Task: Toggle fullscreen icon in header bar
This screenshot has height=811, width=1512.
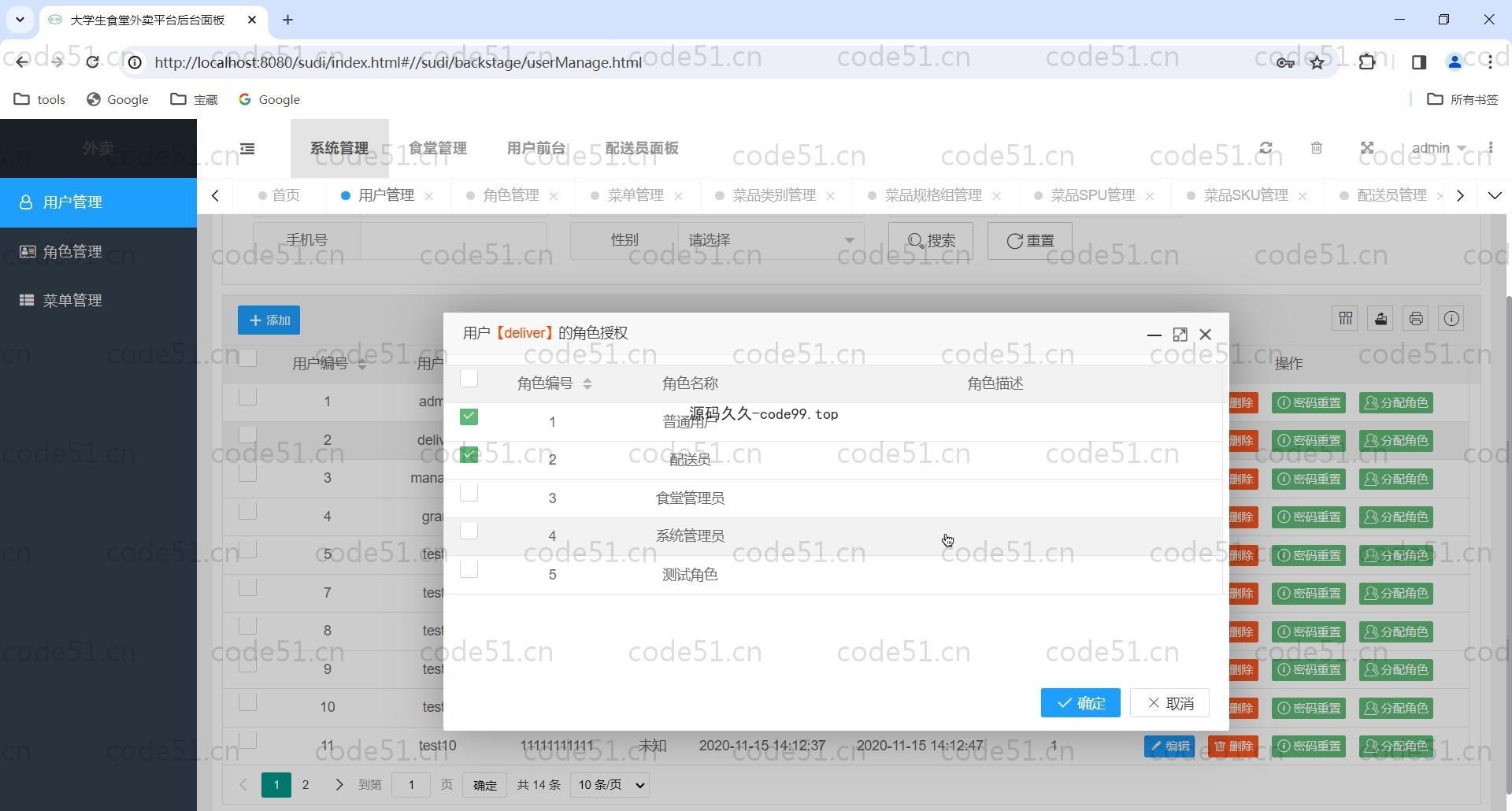Action: pos(1367,148)
